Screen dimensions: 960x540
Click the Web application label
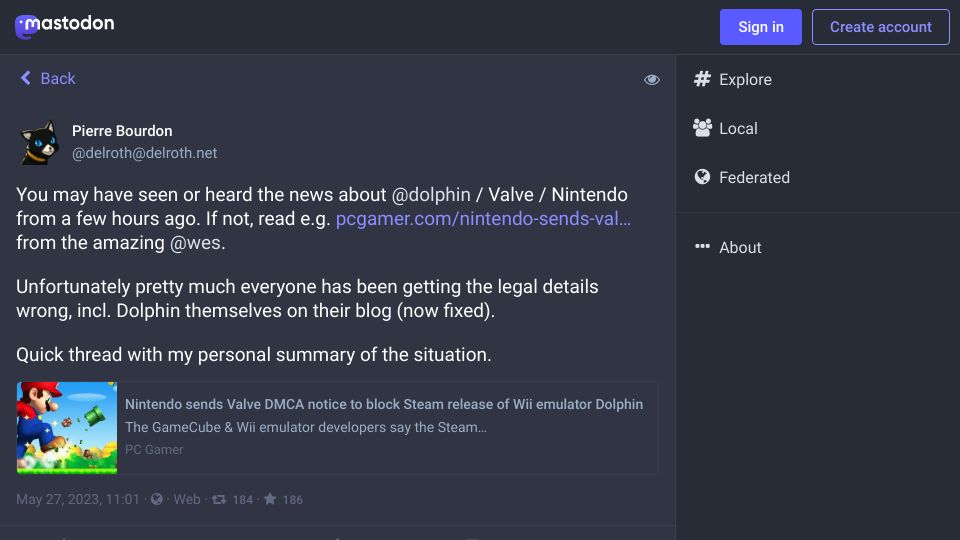tap(187, 500)
